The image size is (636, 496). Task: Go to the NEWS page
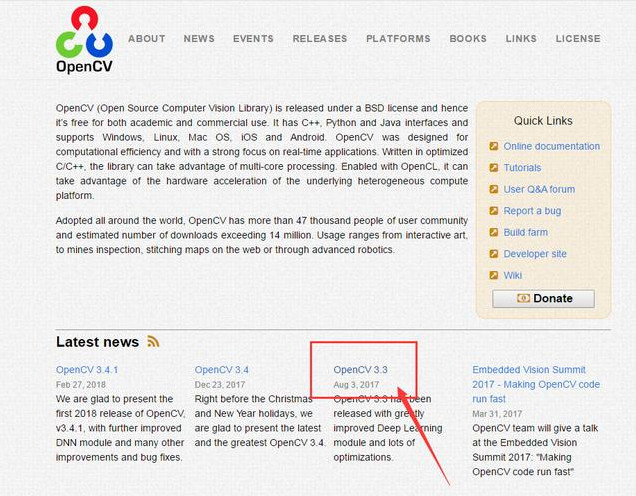click(x=199, y=39)
